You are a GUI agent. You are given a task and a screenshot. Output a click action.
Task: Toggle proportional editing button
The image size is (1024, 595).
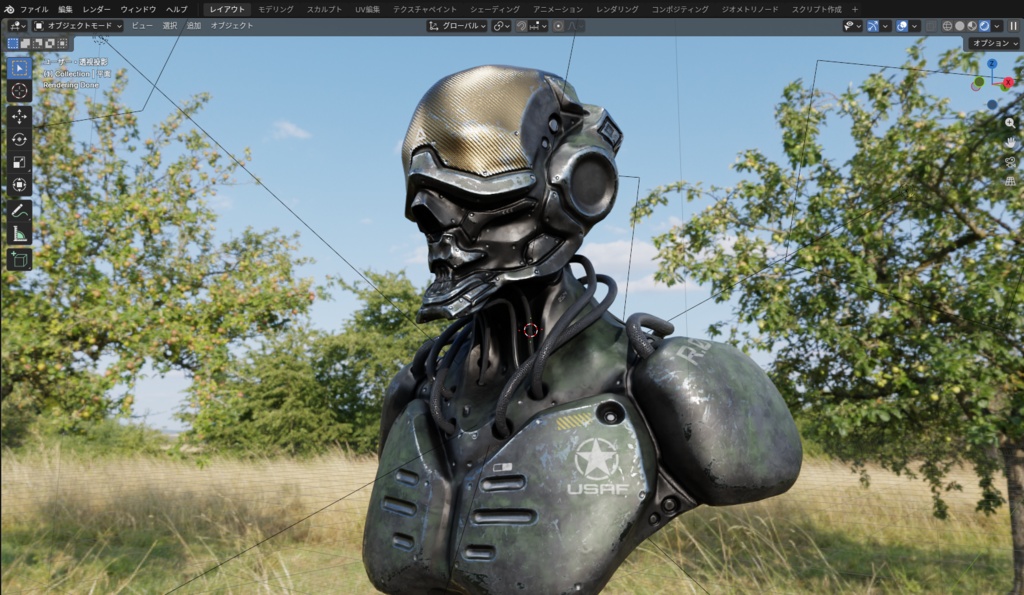pyautogui.click(x=558, y=26)
